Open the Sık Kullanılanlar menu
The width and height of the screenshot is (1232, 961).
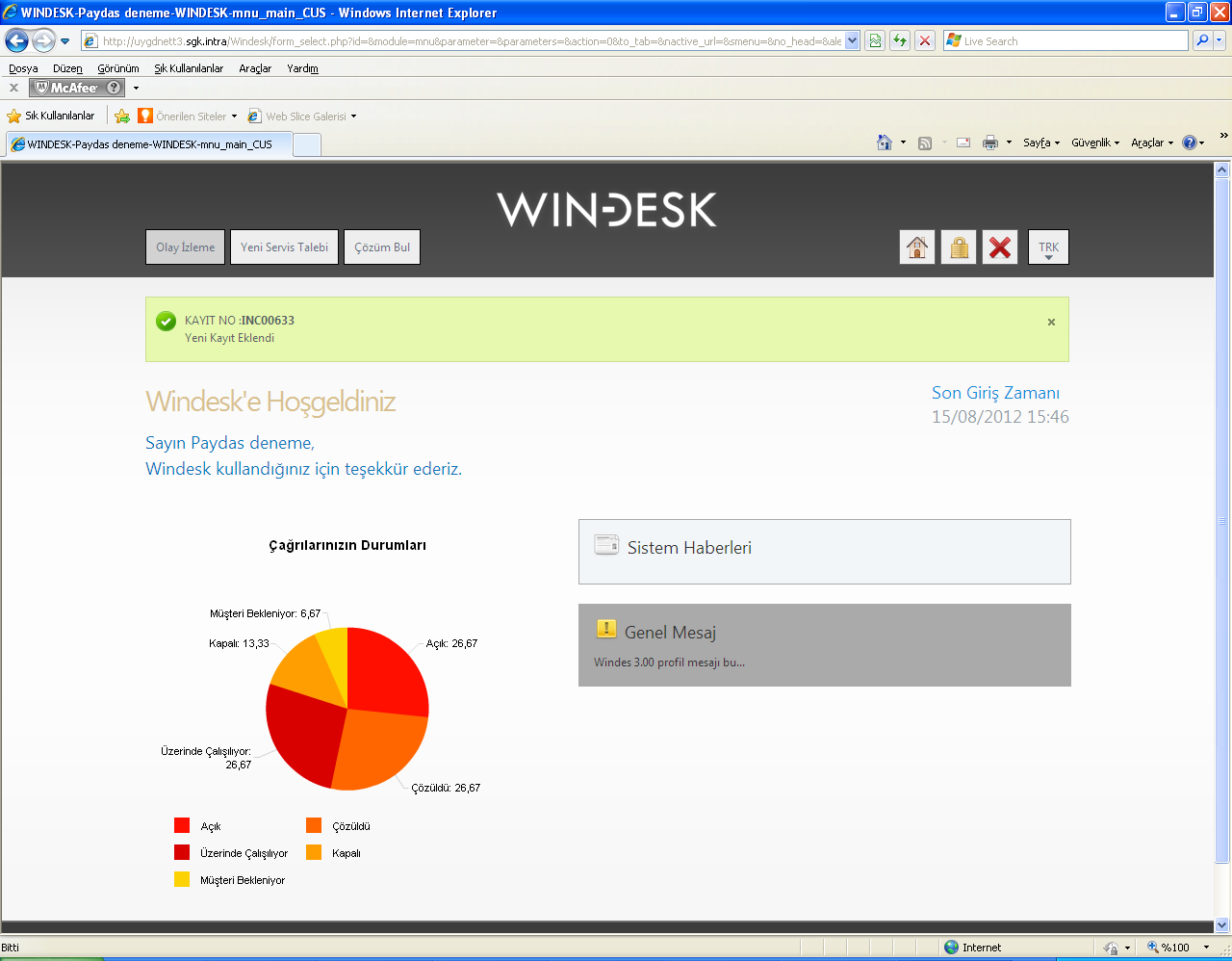[189, 68]
